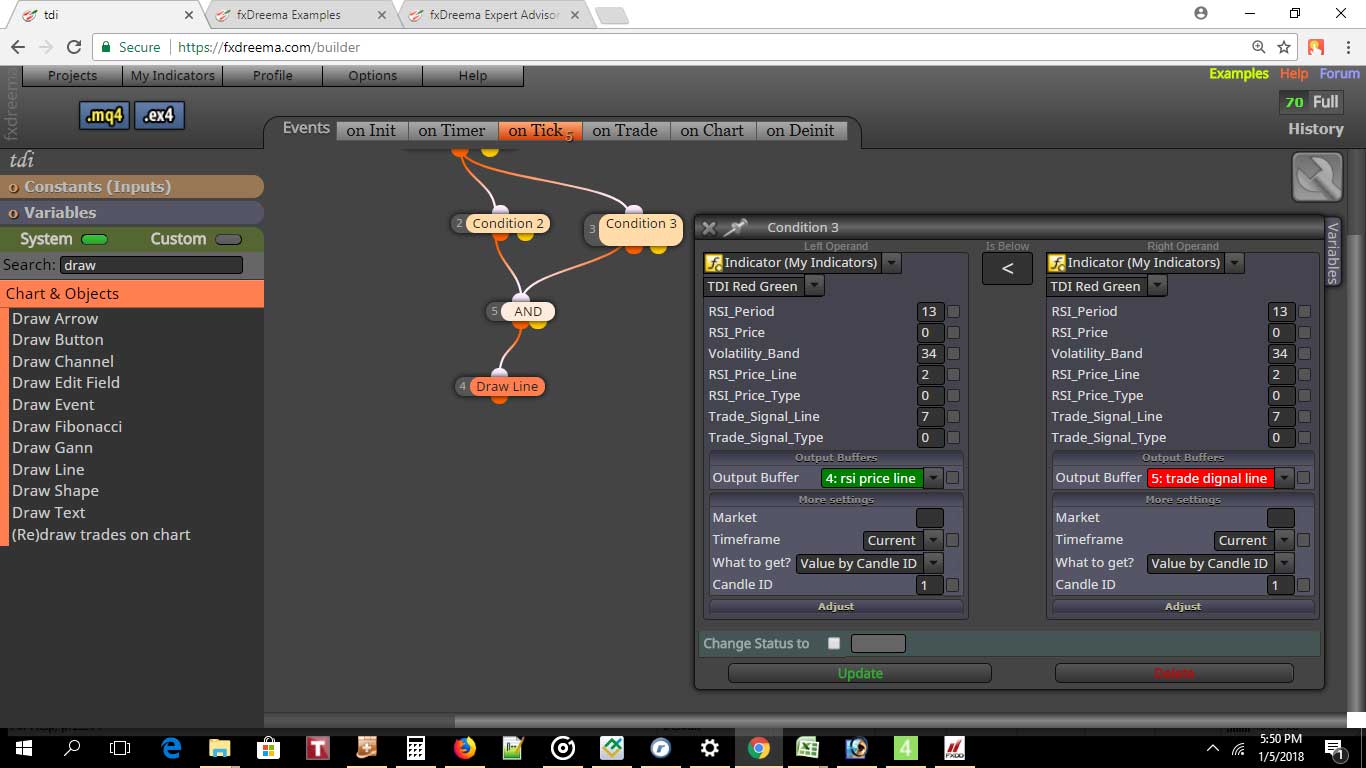The height and width of the screenshot is (768, 1366).
Task: Click the left operand indicator function icon
Action: click(x=714, y=263)
